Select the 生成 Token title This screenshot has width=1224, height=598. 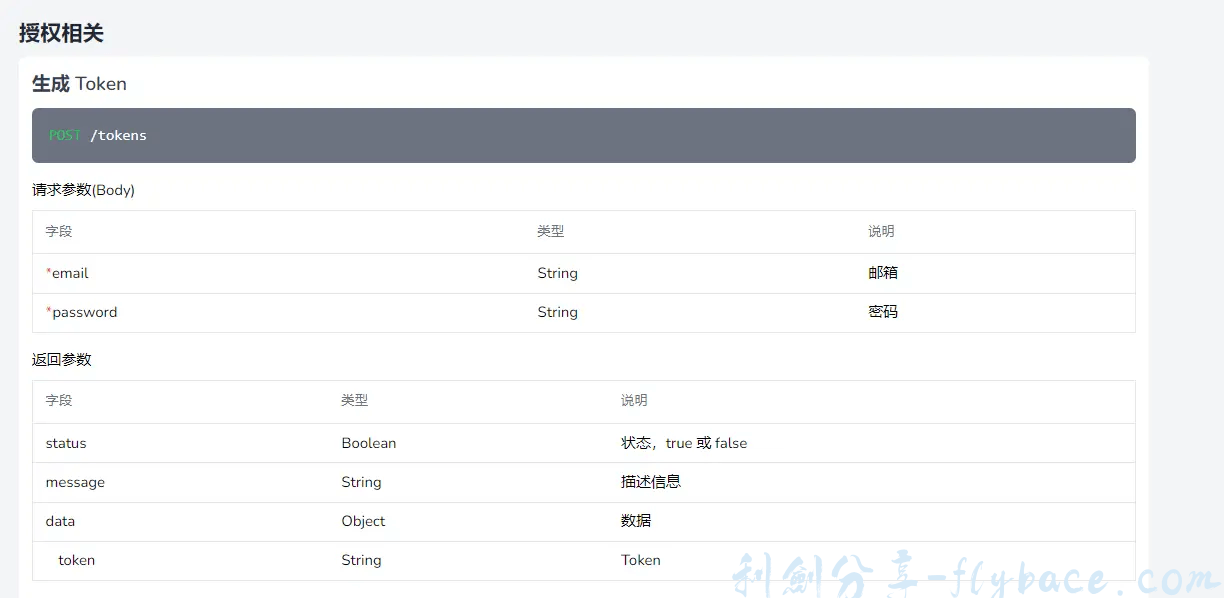[x=79, y=84]
